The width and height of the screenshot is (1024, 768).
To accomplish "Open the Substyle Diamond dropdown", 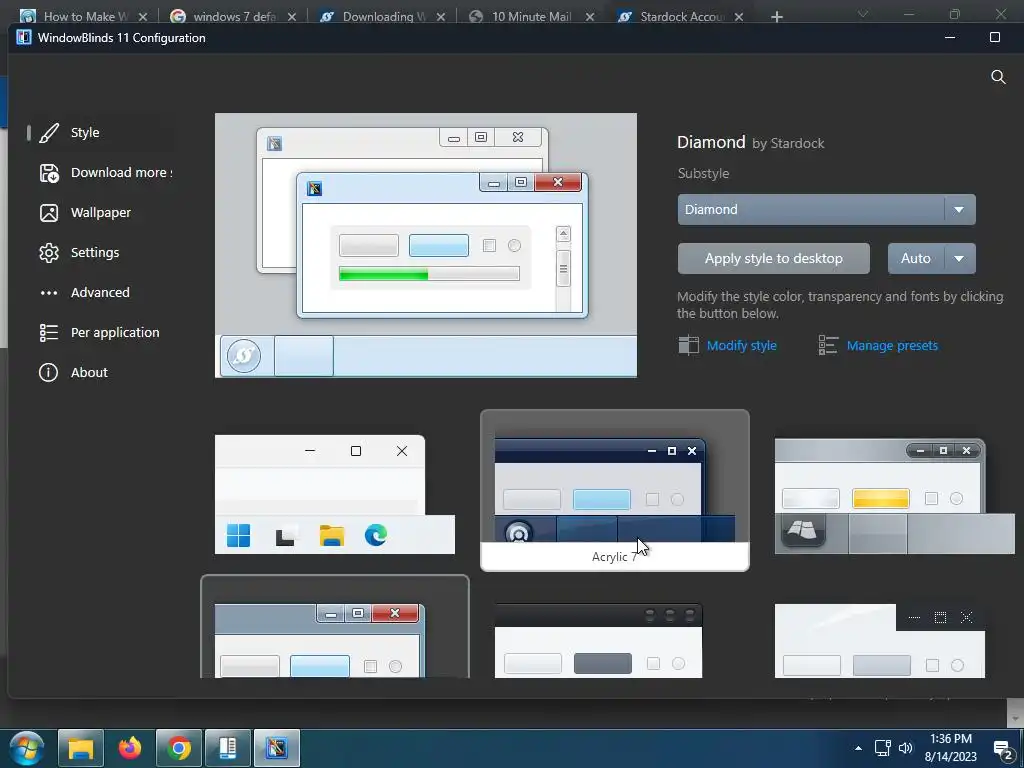I will tap(826, 209).
